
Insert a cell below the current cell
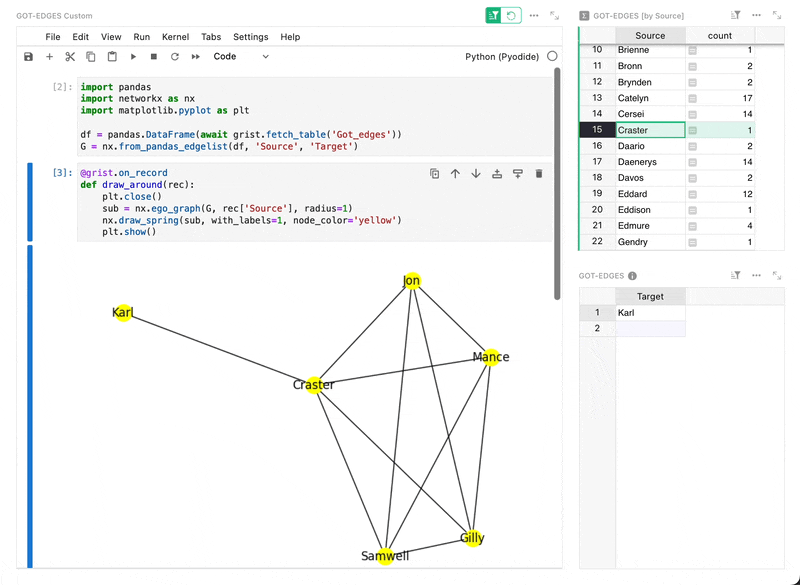[x=518, y=174]
